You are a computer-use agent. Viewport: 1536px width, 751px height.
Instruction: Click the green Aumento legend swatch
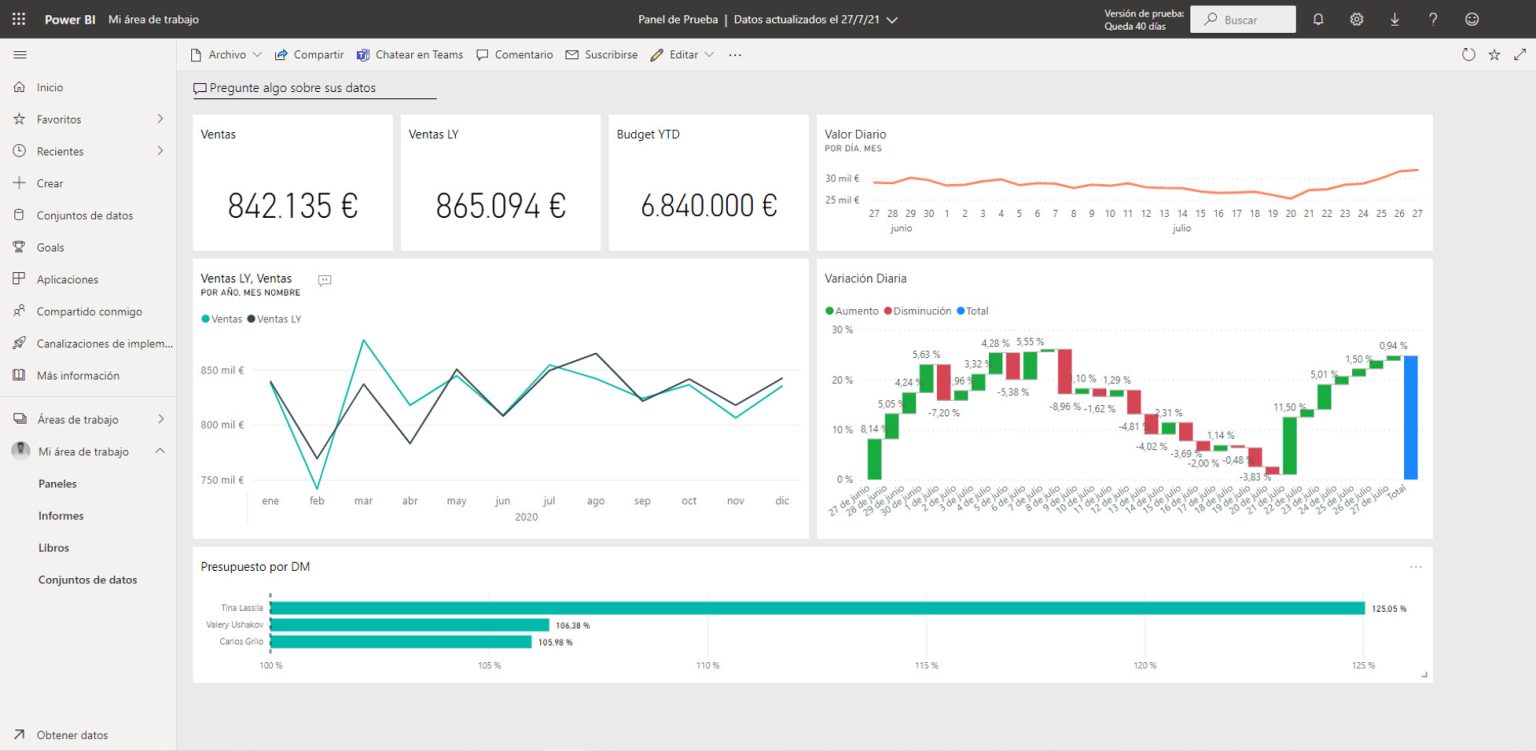[x=829, y=311]
